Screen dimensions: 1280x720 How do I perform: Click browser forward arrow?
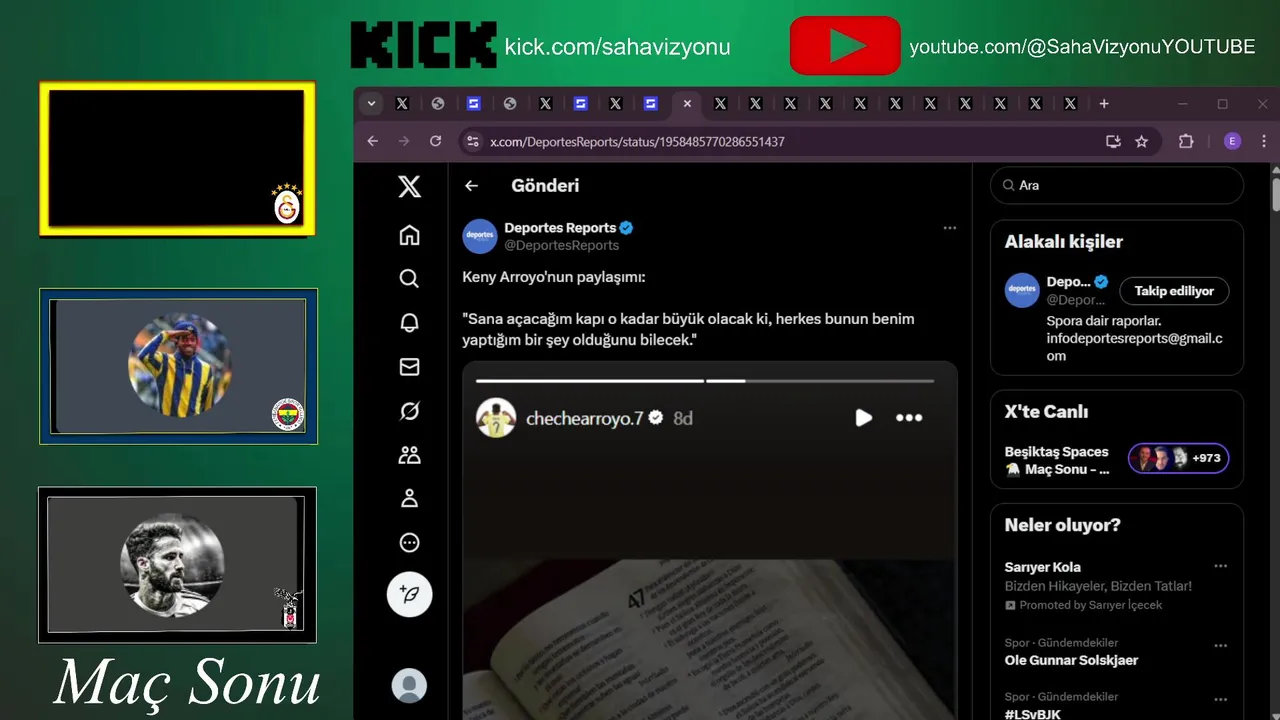[404, 142]
